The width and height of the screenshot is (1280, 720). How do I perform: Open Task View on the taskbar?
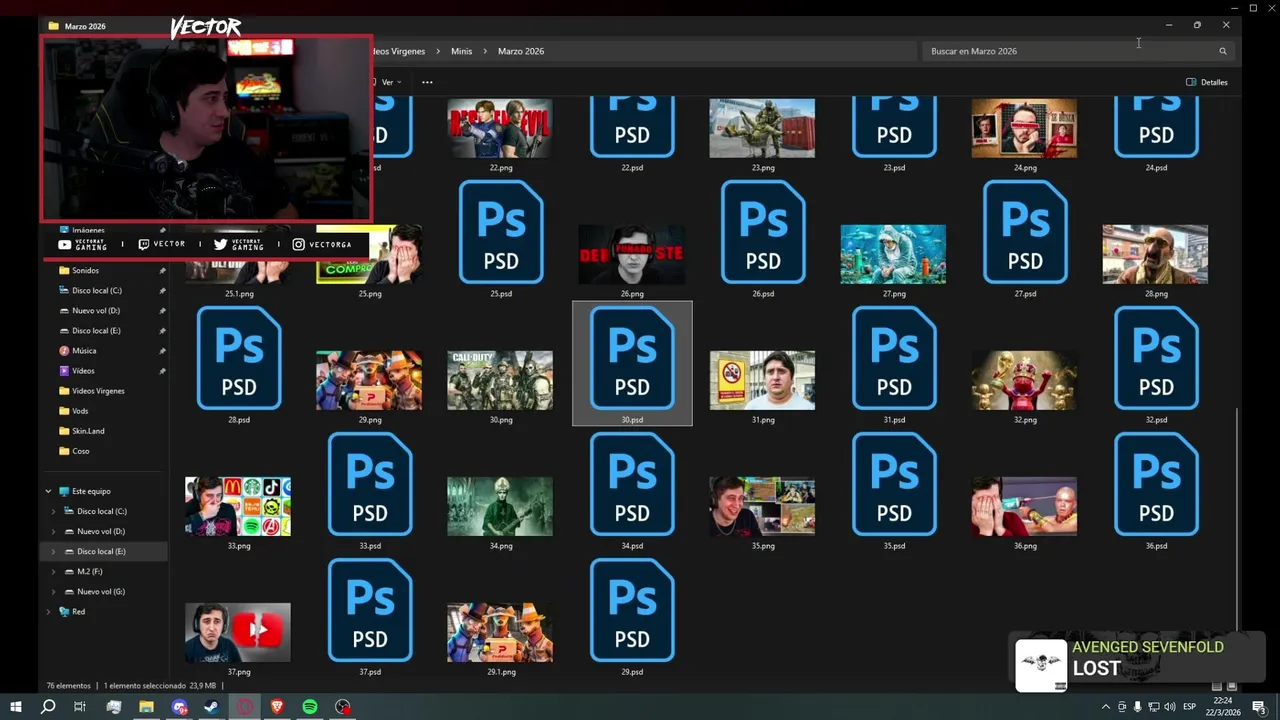tap(80, 707)
